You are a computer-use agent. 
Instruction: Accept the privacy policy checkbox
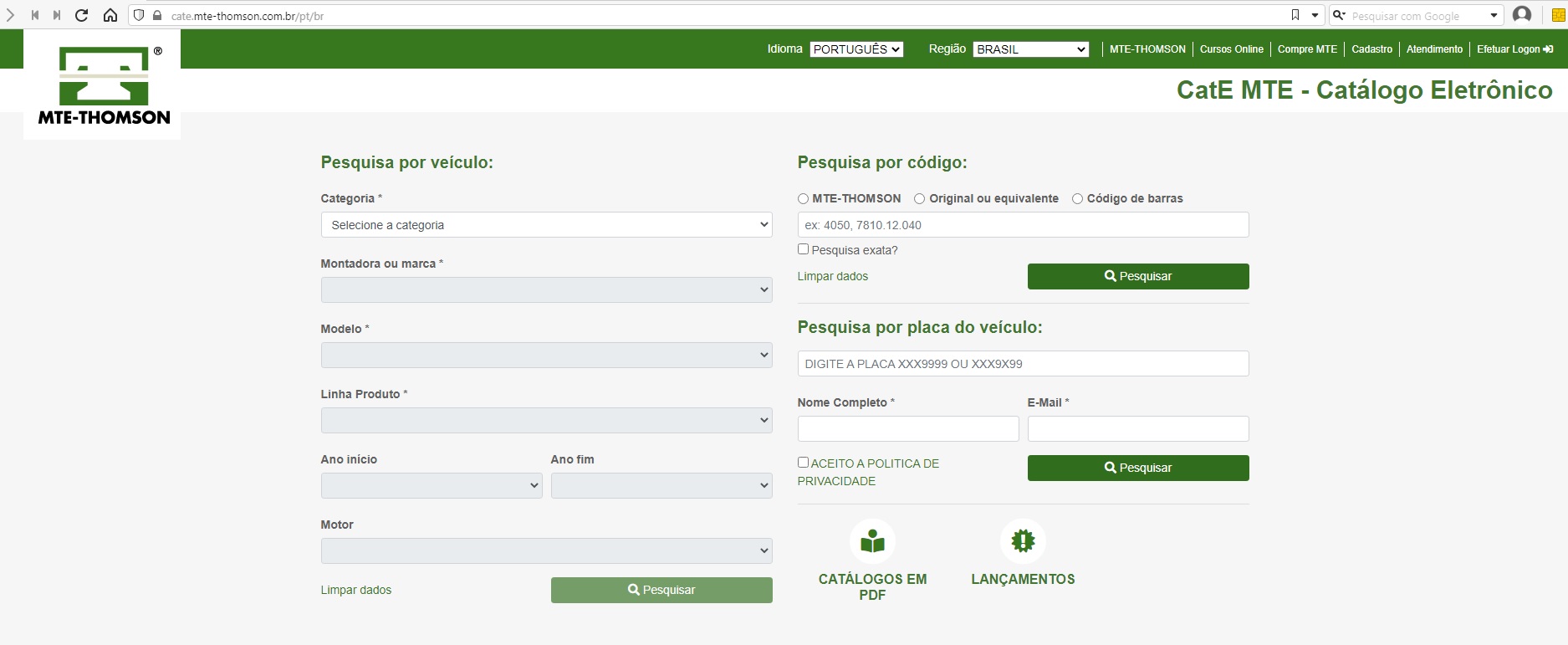click(803, 463)
